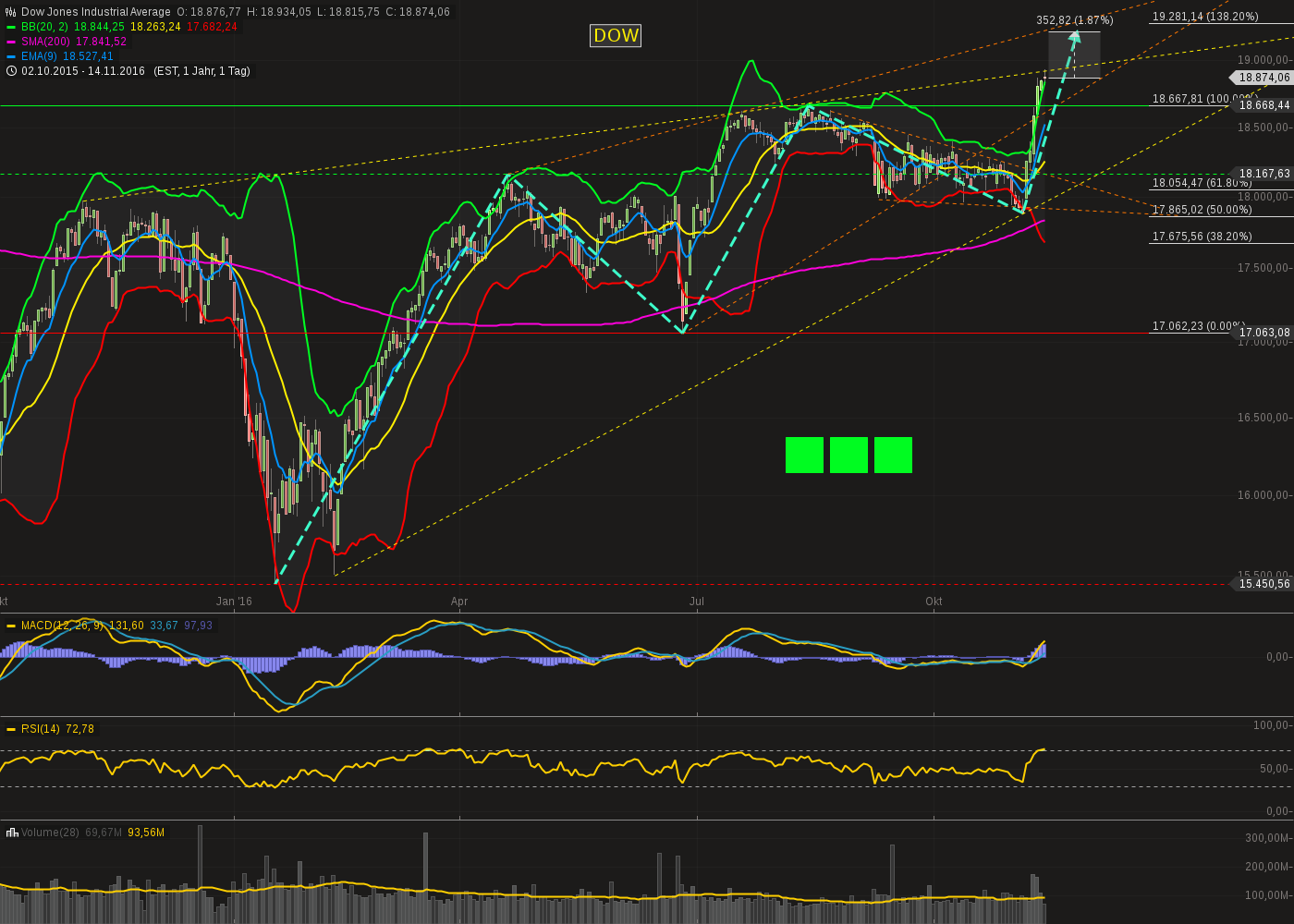Click the volume bars icon in Volume panel
Viewport: 1294px width, 924px height.
(x=12, y=833)
